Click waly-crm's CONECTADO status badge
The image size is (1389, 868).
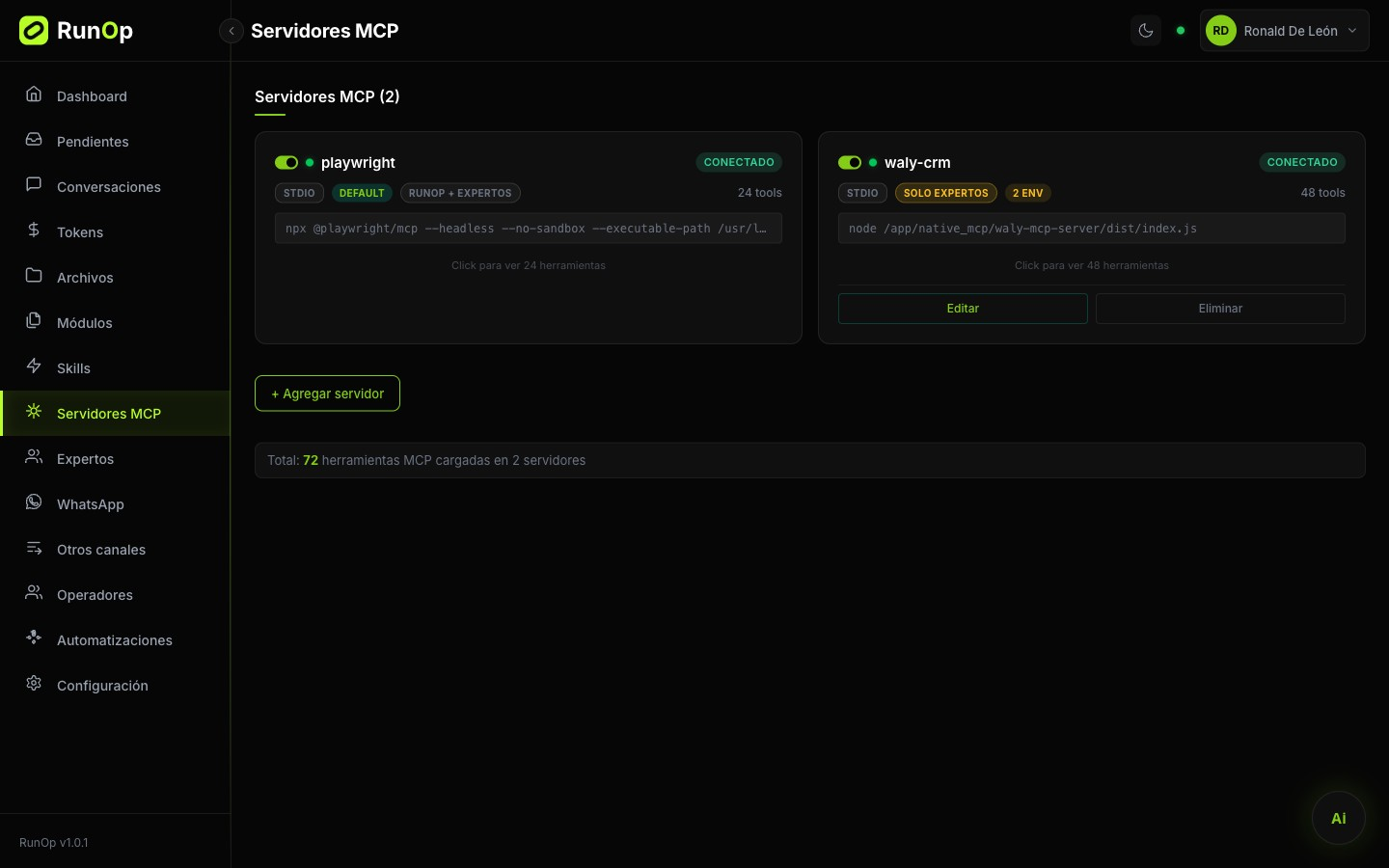click(1302, 162)
